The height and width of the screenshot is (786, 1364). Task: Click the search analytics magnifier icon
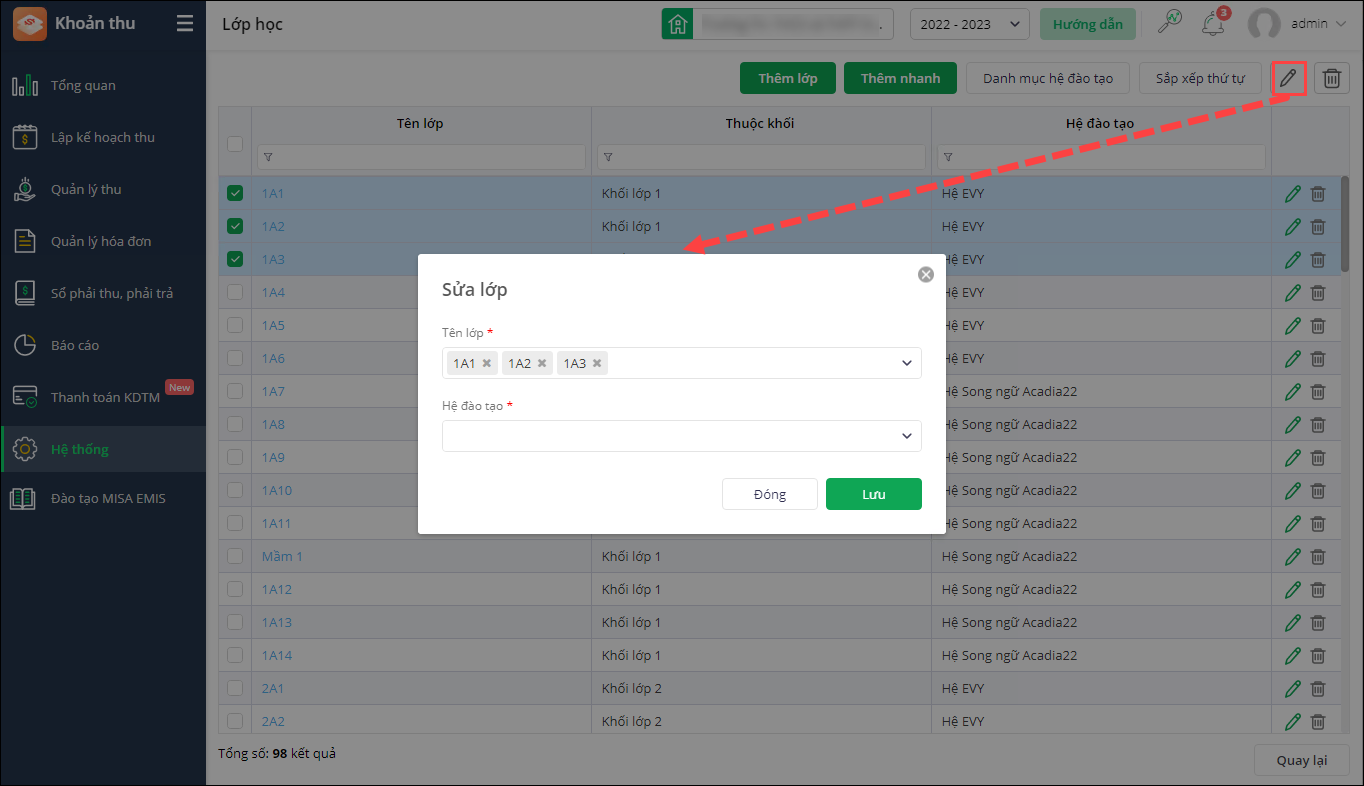pos(1169,23)
